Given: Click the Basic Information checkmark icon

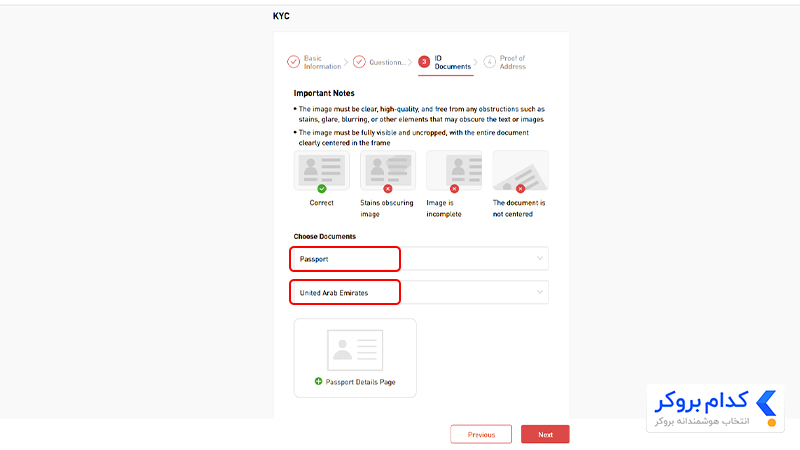Looking at the screenshot, I should tap(293, 62).
